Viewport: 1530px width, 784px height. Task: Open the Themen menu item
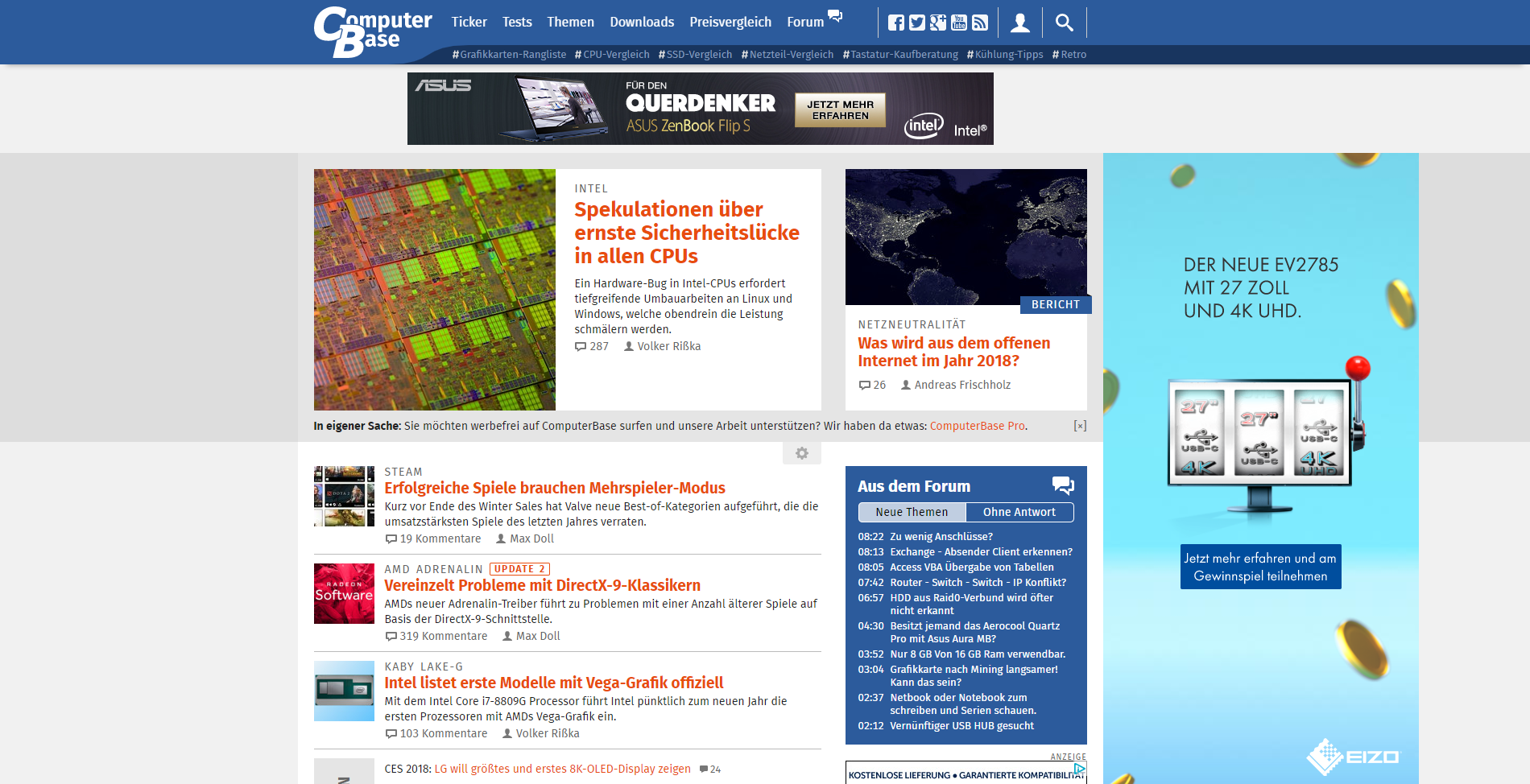(x=570, y=22)
